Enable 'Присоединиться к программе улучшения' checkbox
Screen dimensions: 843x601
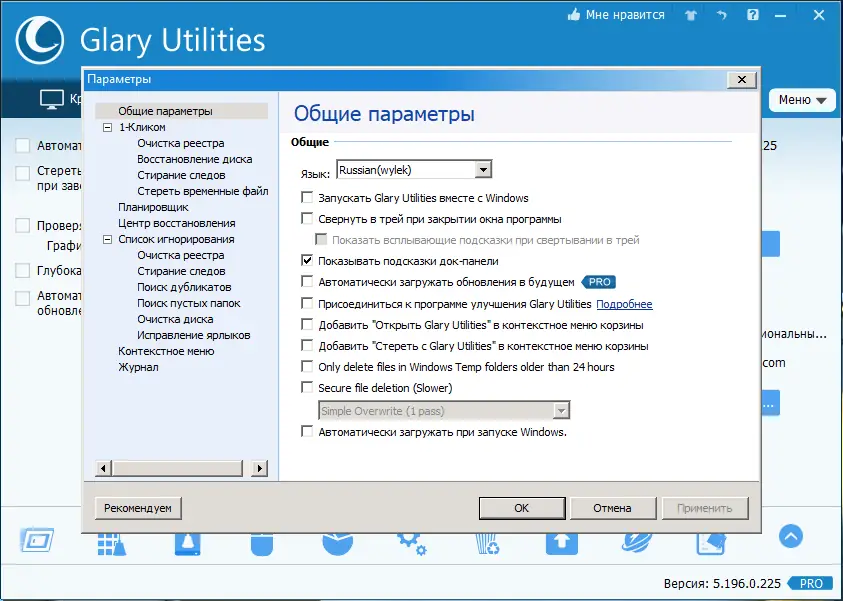tap(307, 304)
